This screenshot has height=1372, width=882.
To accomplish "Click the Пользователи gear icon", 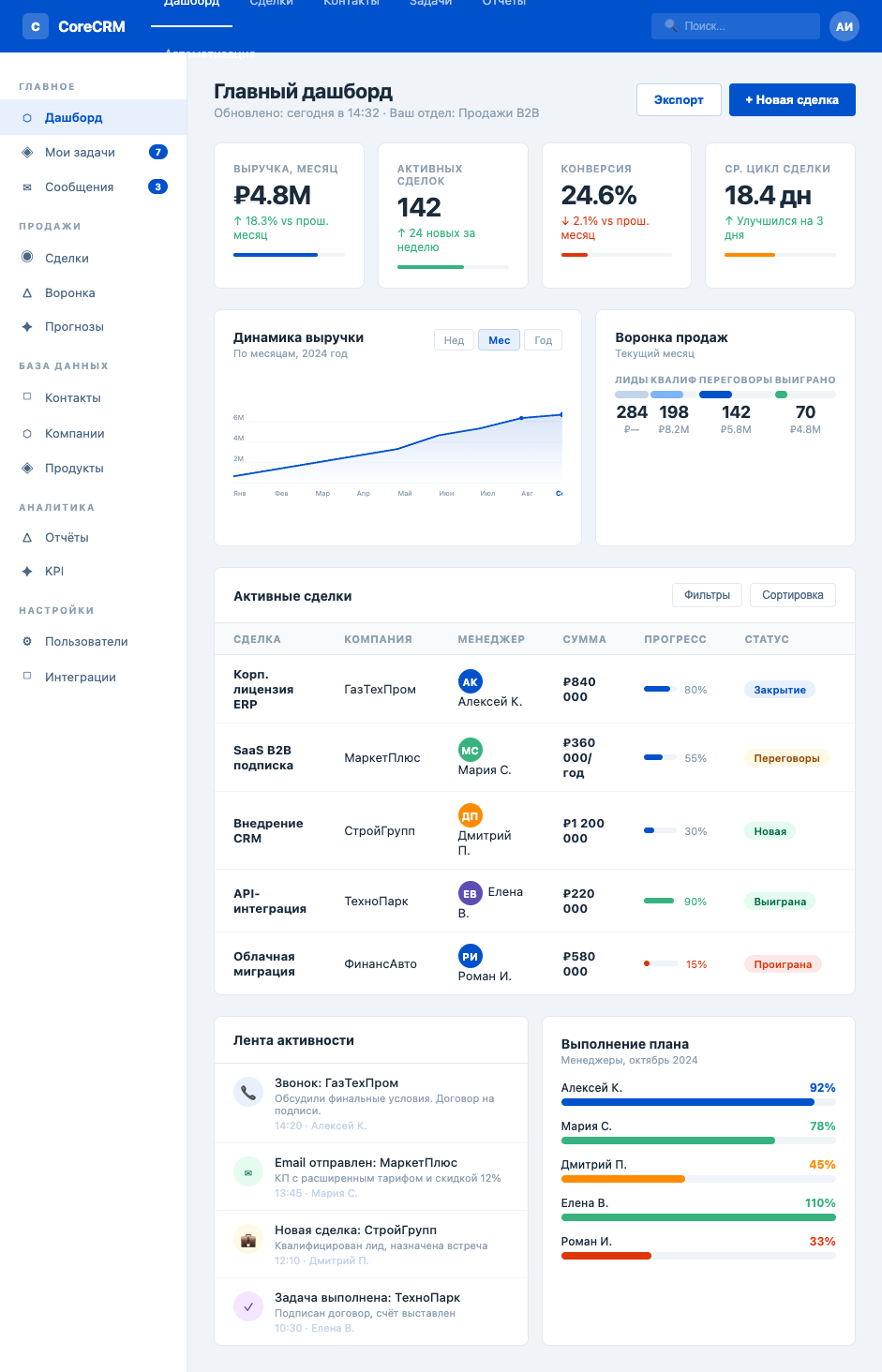I will coord(27,642).
